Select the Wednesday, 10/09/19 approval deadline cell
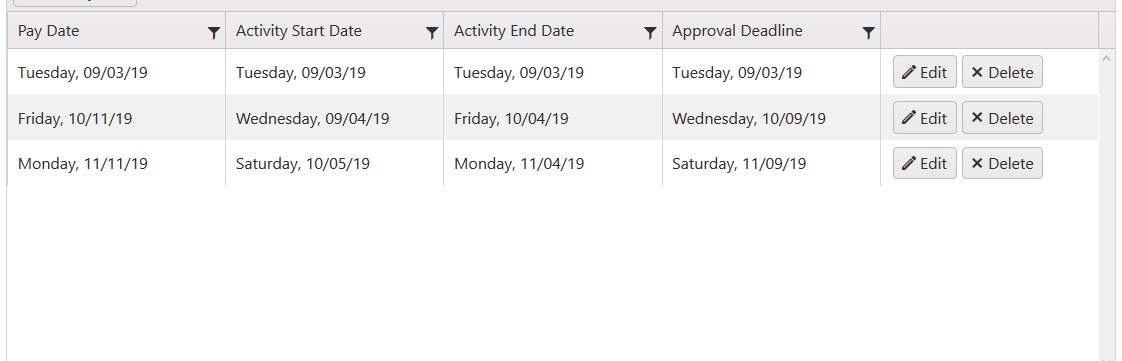This screenshot has height=361, width=1122. click(771, 118)
